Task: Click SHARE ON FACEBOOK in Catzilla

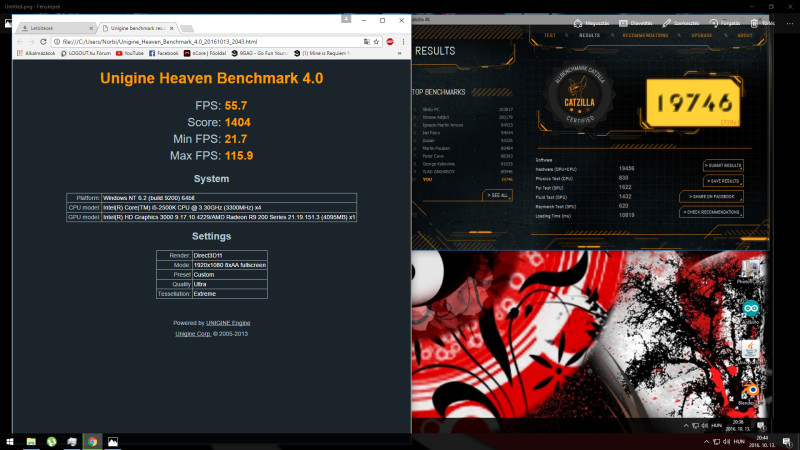Action: coord(711,196)
